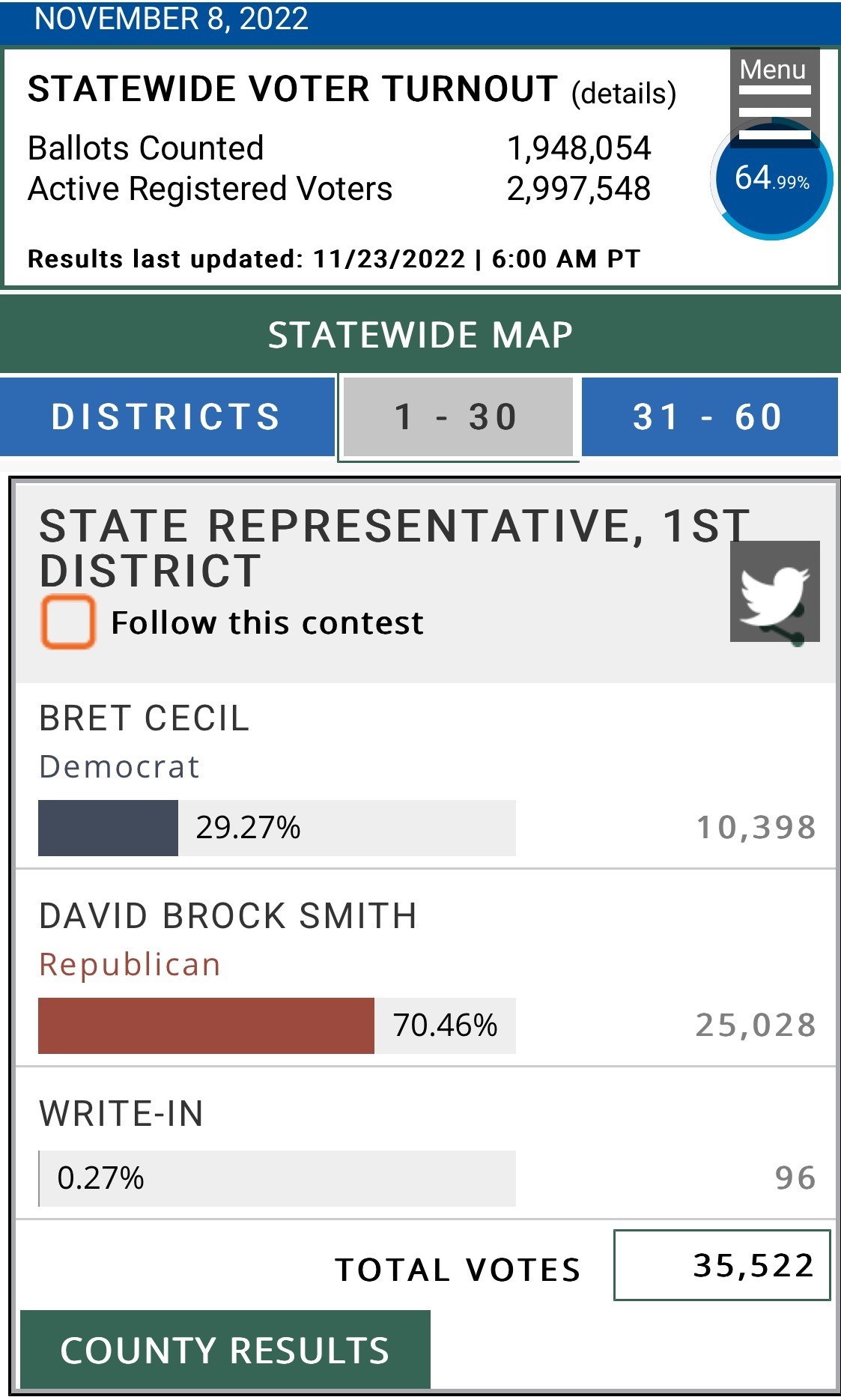
Task: Click the State Representative, 1st District heading
Action: click(x=374, y=547)
